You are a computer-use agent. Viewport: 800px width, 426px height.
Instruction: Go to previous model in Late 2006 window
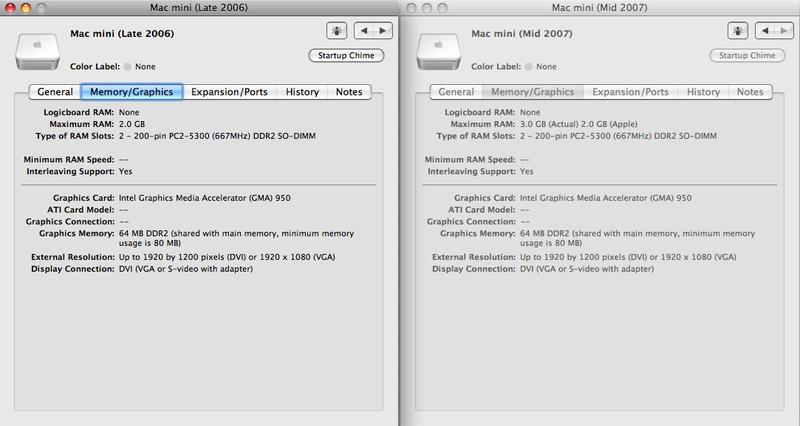[x=364, y=31]
